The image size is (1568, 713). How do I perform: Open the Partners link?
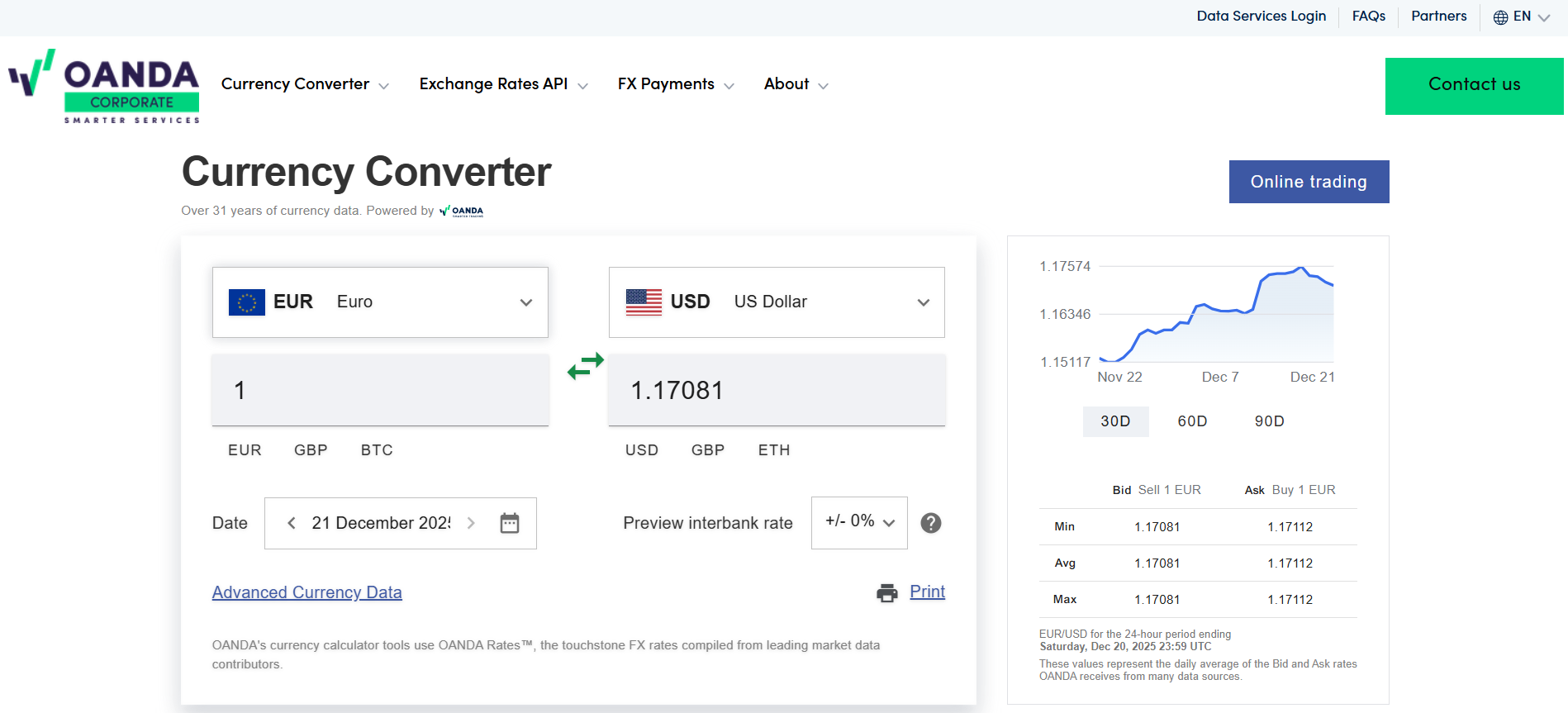point(1439,17)
